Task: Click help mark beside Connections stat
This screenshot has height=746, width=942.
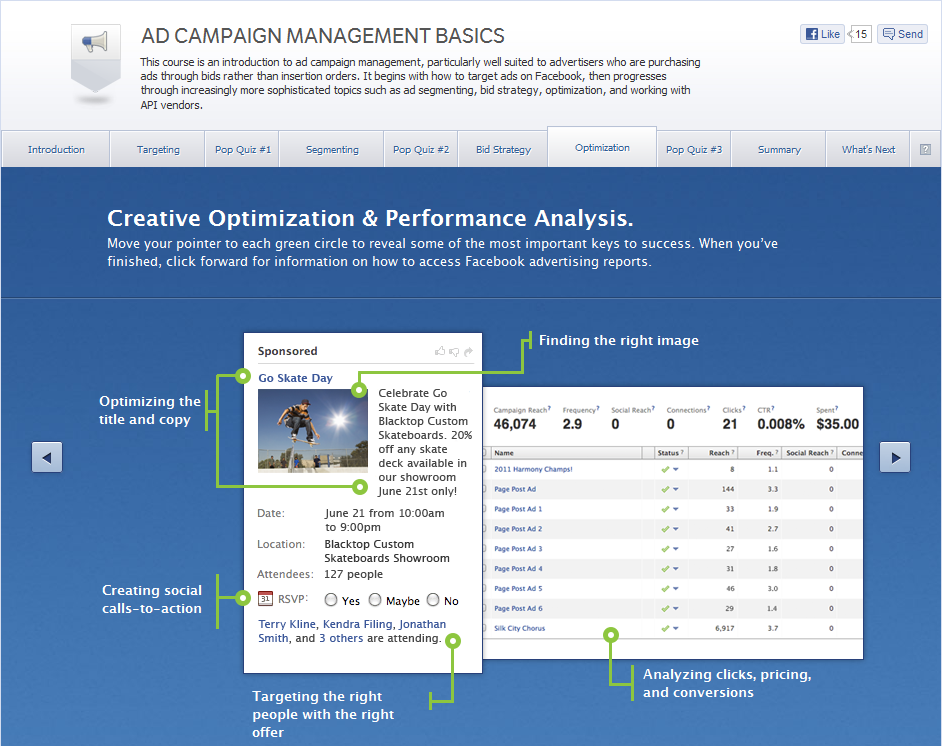Action: click(x=708, y=408)
